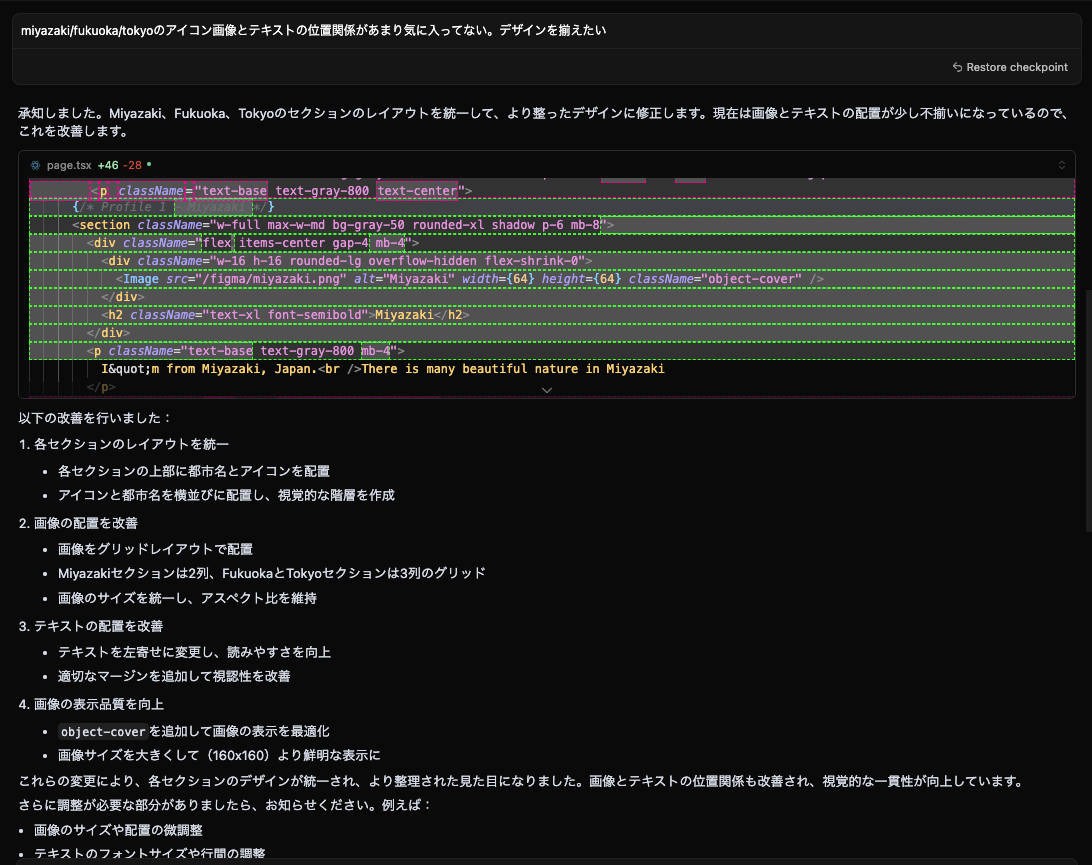Click the assistant reply starting '承知しました'
The height and width of the screenshot is (865, 1092).
pos(543,122)
